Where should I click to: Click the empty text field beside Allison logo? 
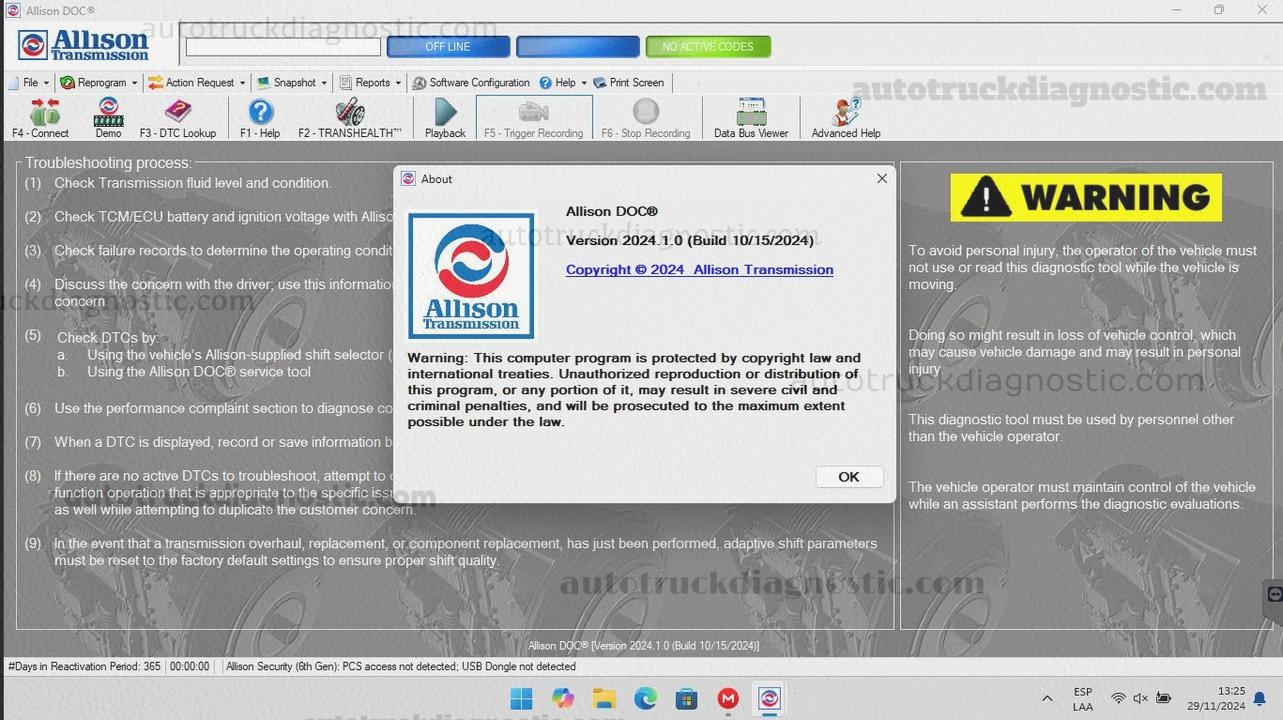click(283, 47)
